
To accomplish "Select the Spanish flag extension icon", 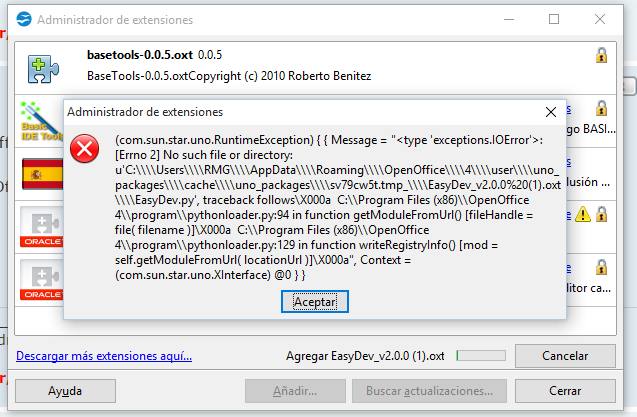I will click(x=42, y=174).
